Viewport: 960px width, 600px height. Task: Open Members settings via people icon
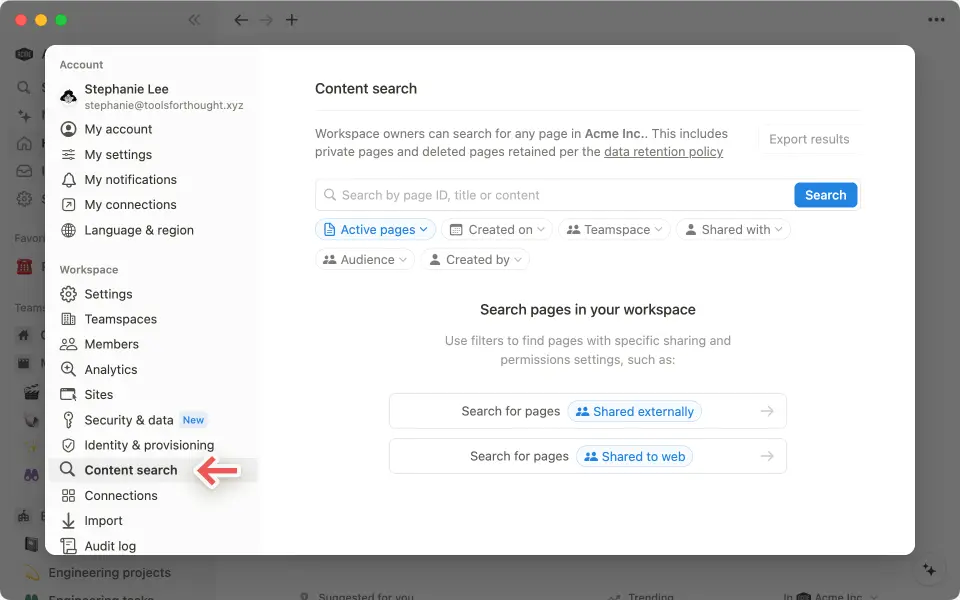69,344
